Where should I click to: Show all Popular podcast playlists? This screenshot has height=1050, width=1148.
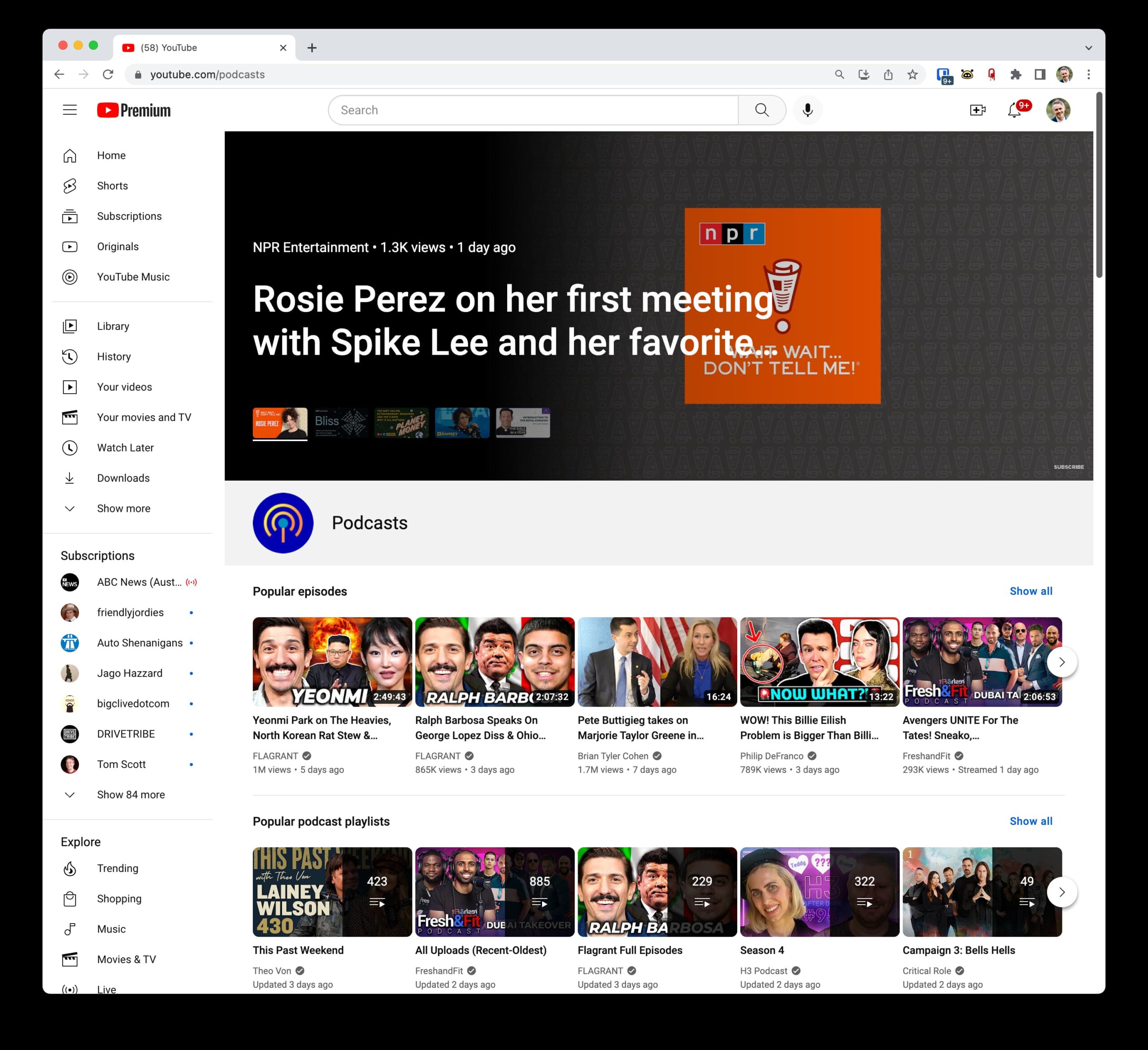click(x=1031, y=821)
